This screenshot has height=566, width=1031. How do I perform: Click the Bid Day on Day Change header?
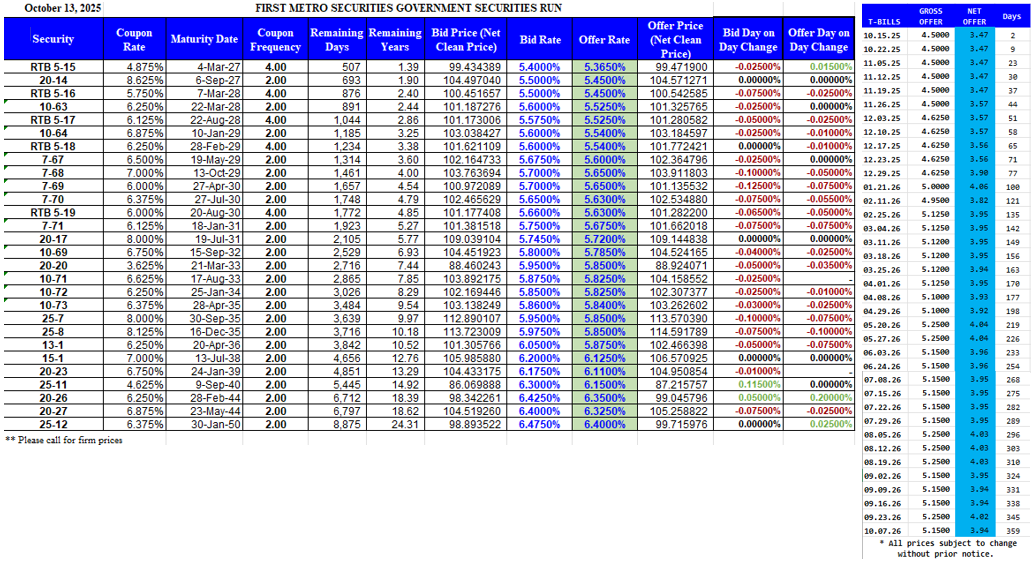pos(748,39)
